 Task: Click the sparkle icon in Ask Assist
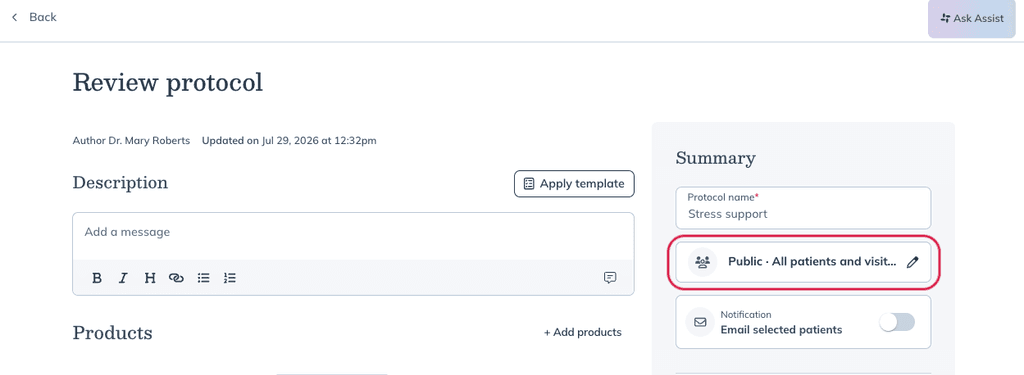pos(945,18)
